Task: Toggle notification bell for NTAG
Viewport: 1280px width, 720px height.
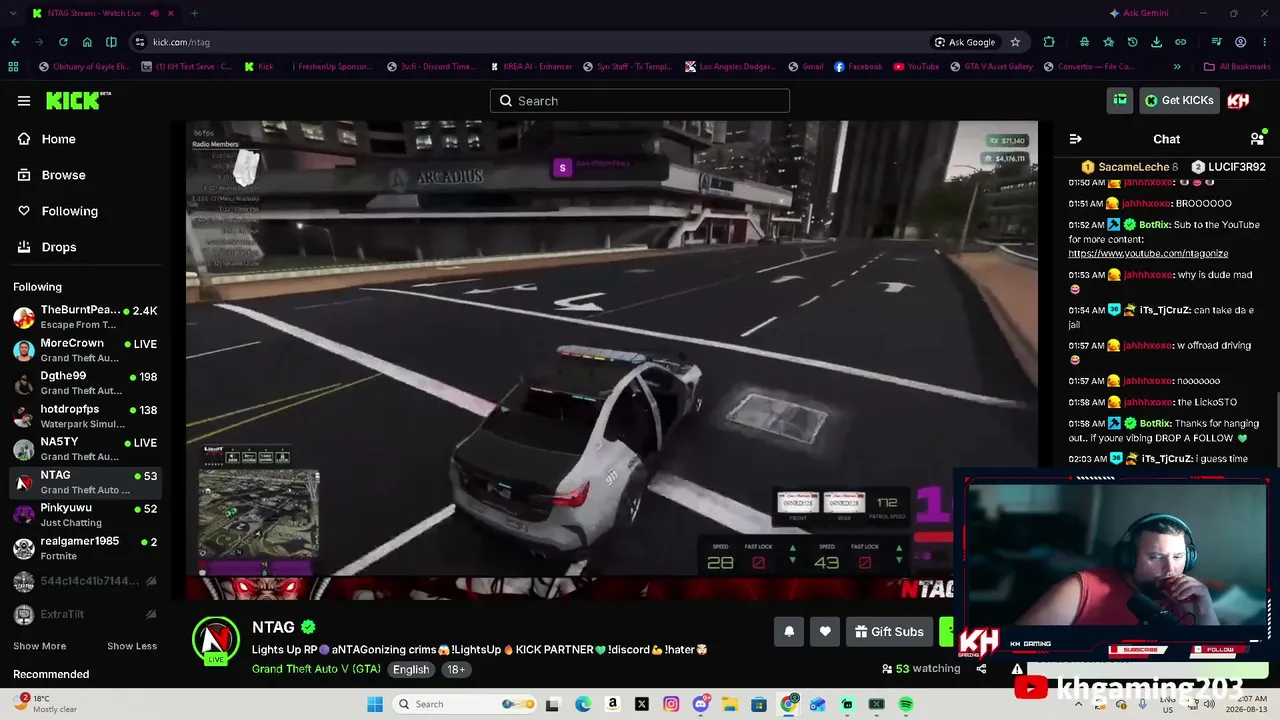Action: point(789,631)
